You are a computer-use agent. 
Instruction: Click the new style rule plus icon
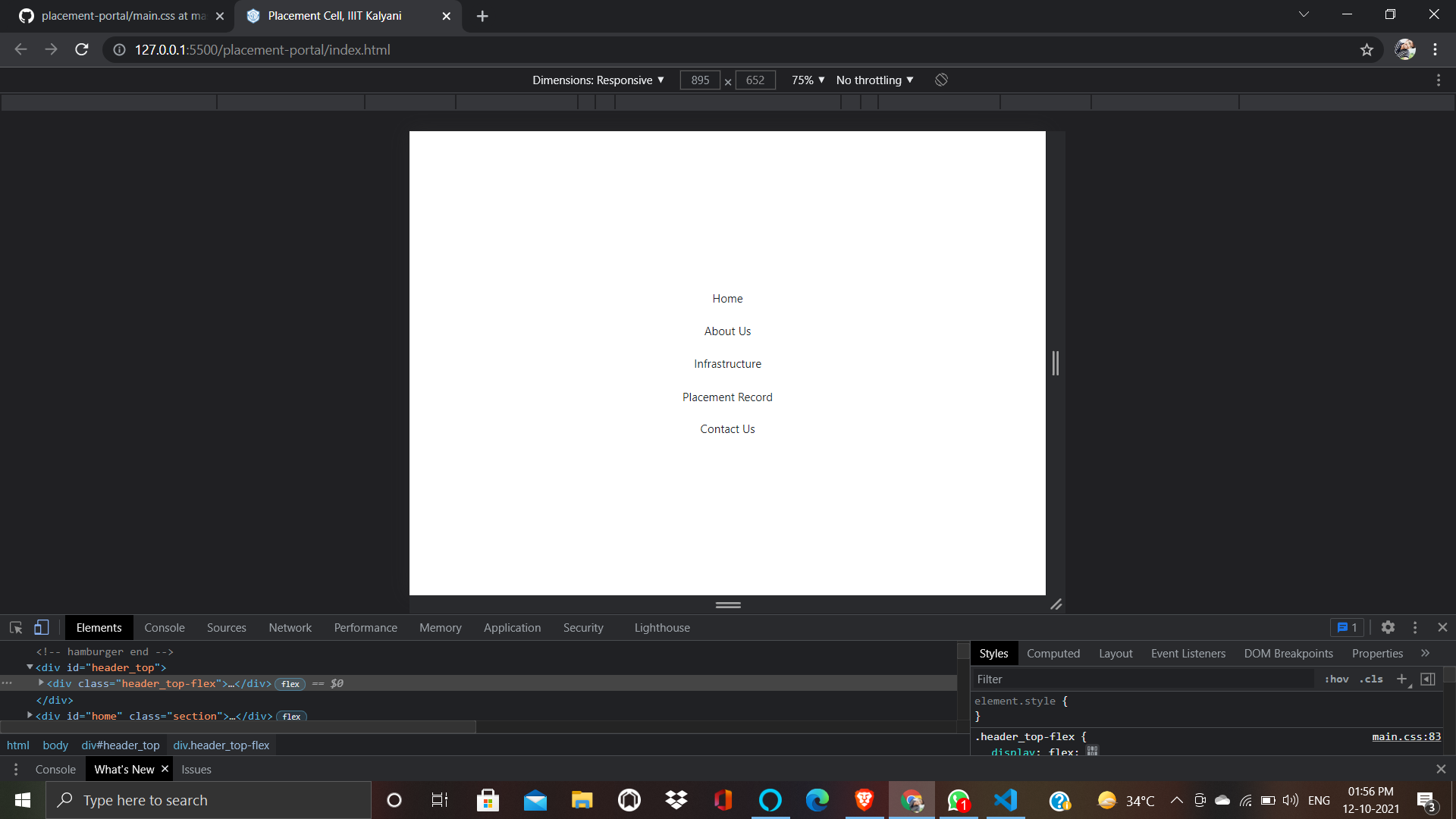click(x=1401, y=679)
